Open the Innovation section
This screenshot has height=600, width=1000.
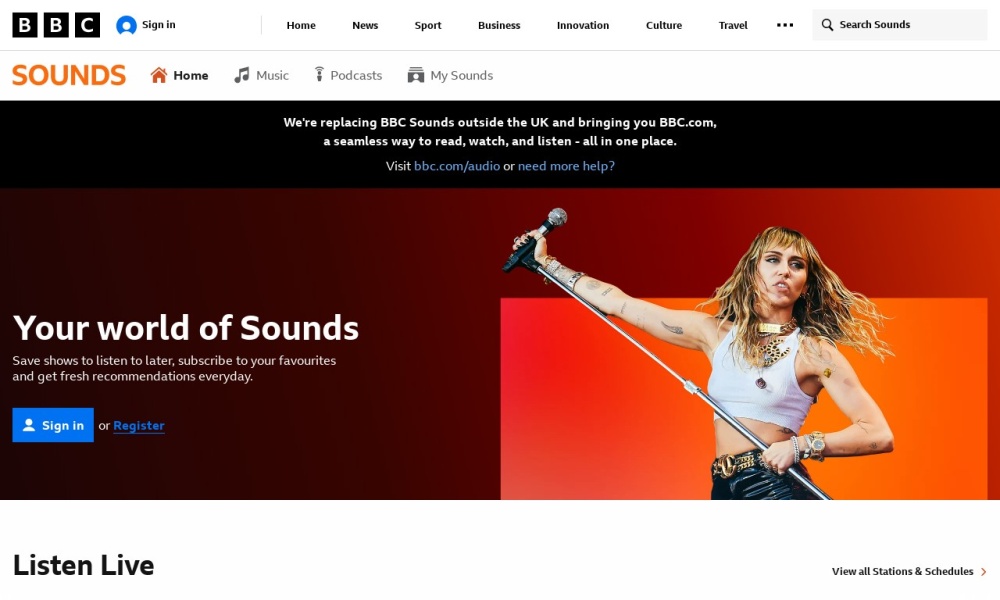click(x=582, y=26)
